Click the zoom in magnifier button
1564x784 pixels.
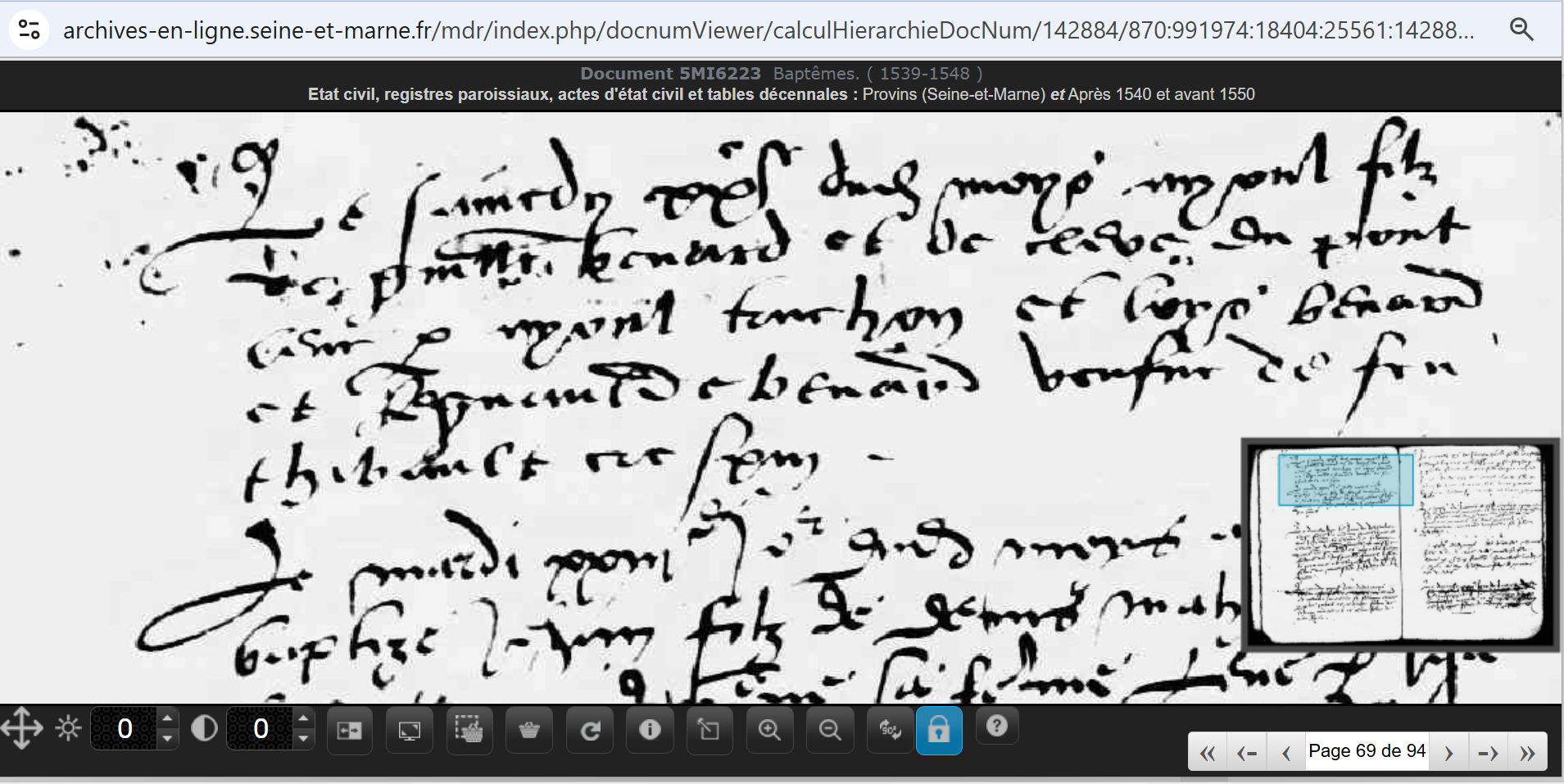769,729
